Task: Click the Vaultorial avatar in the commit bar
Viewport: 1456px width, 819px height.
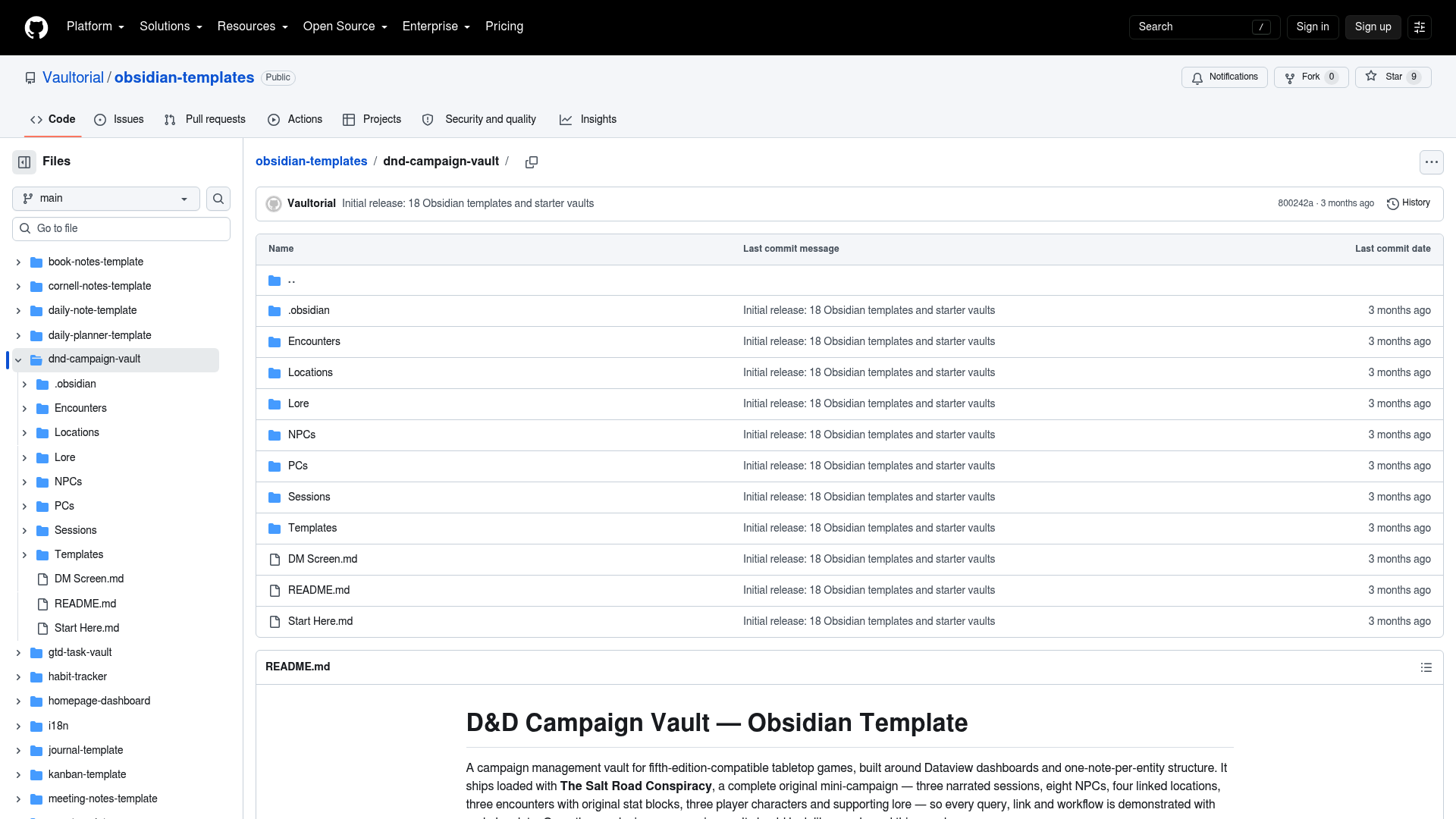Action: click(x=274, y=204)
